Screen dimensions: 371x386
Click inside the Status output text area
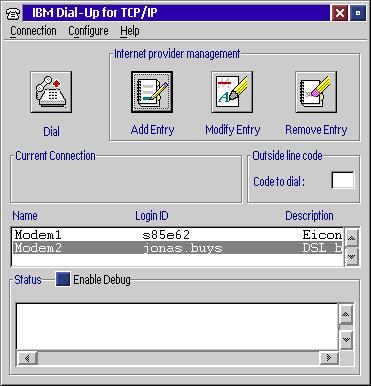177,327
